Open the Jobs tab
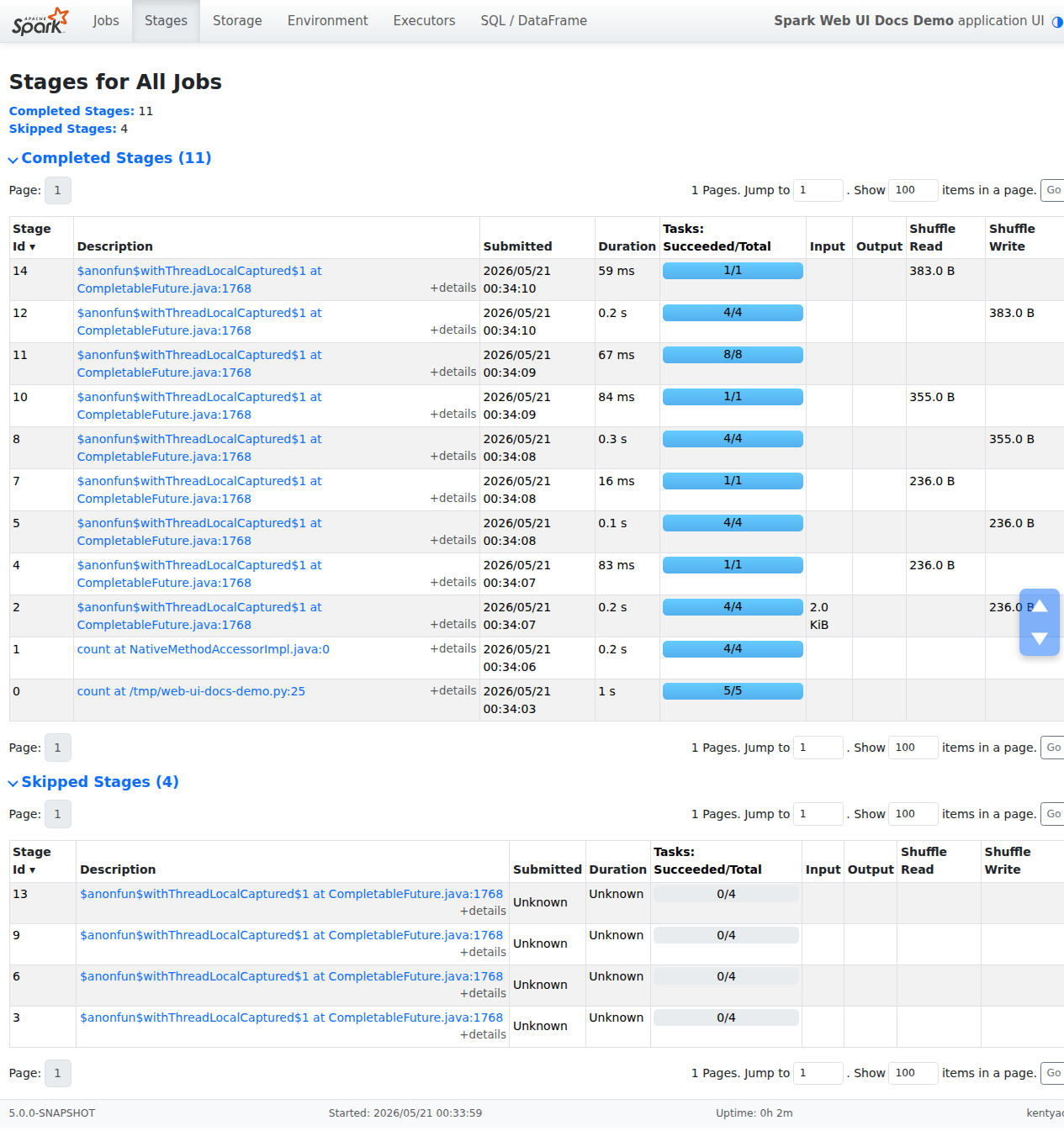1064x1131 pixels. pos(106,21)
